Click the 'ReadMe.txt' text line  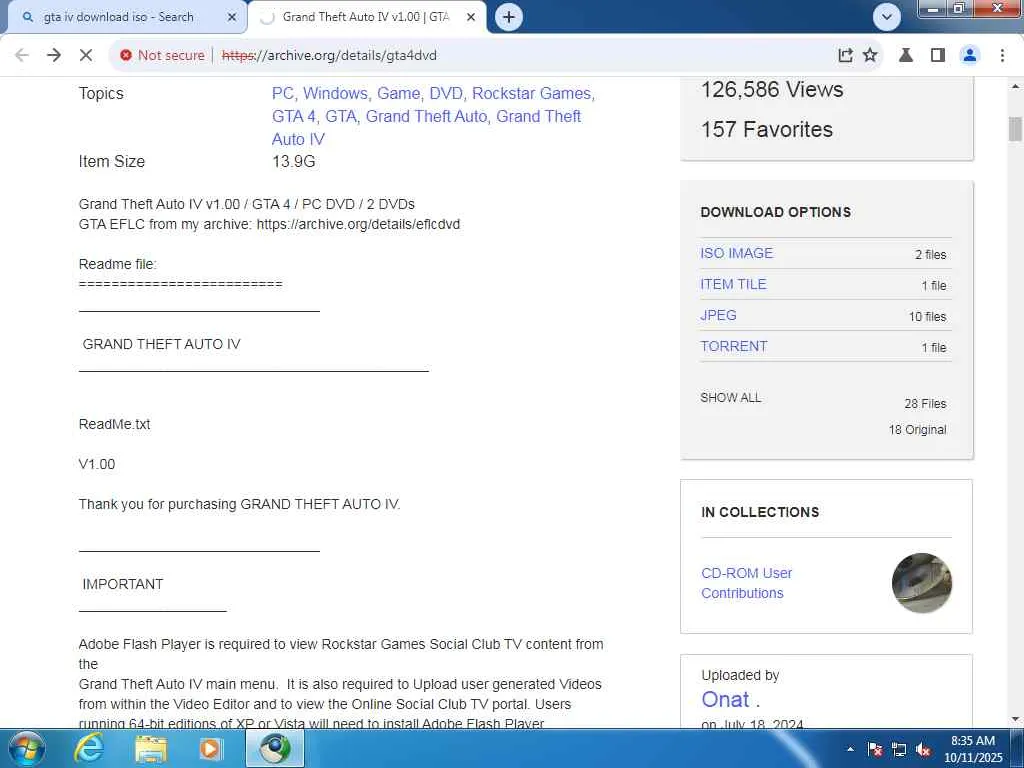point(114,424)
